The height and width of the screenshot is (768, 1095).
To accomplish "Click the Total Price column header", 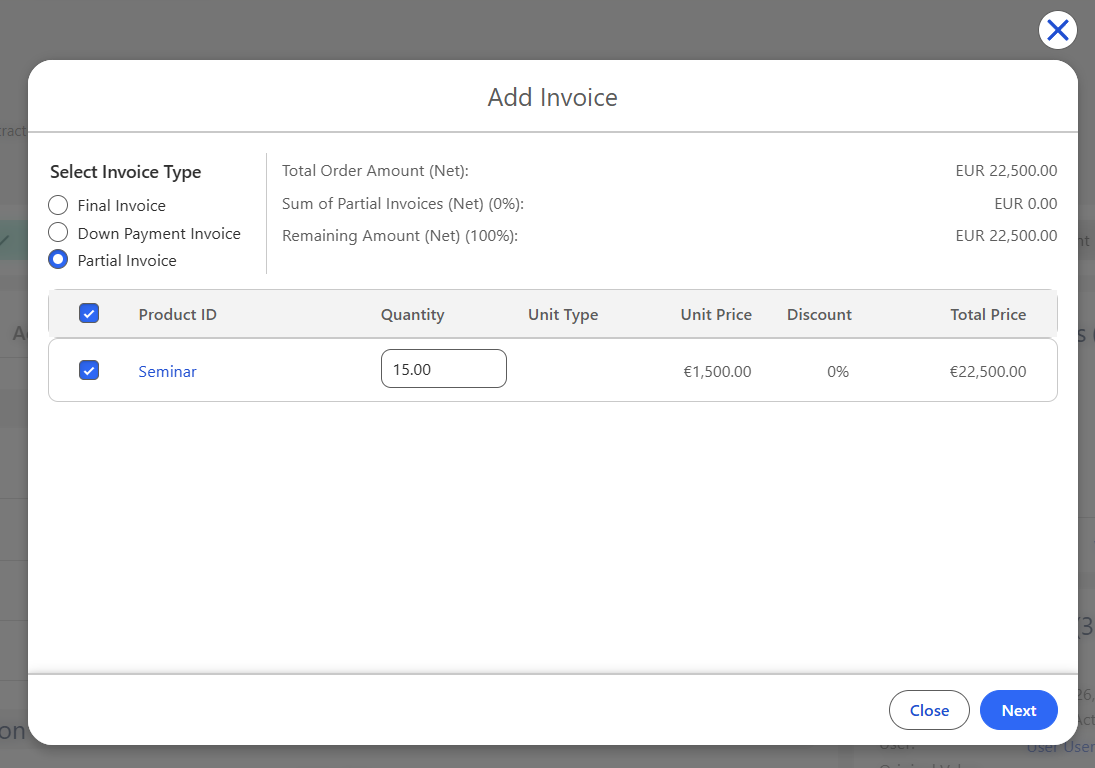I will point(988,315).
